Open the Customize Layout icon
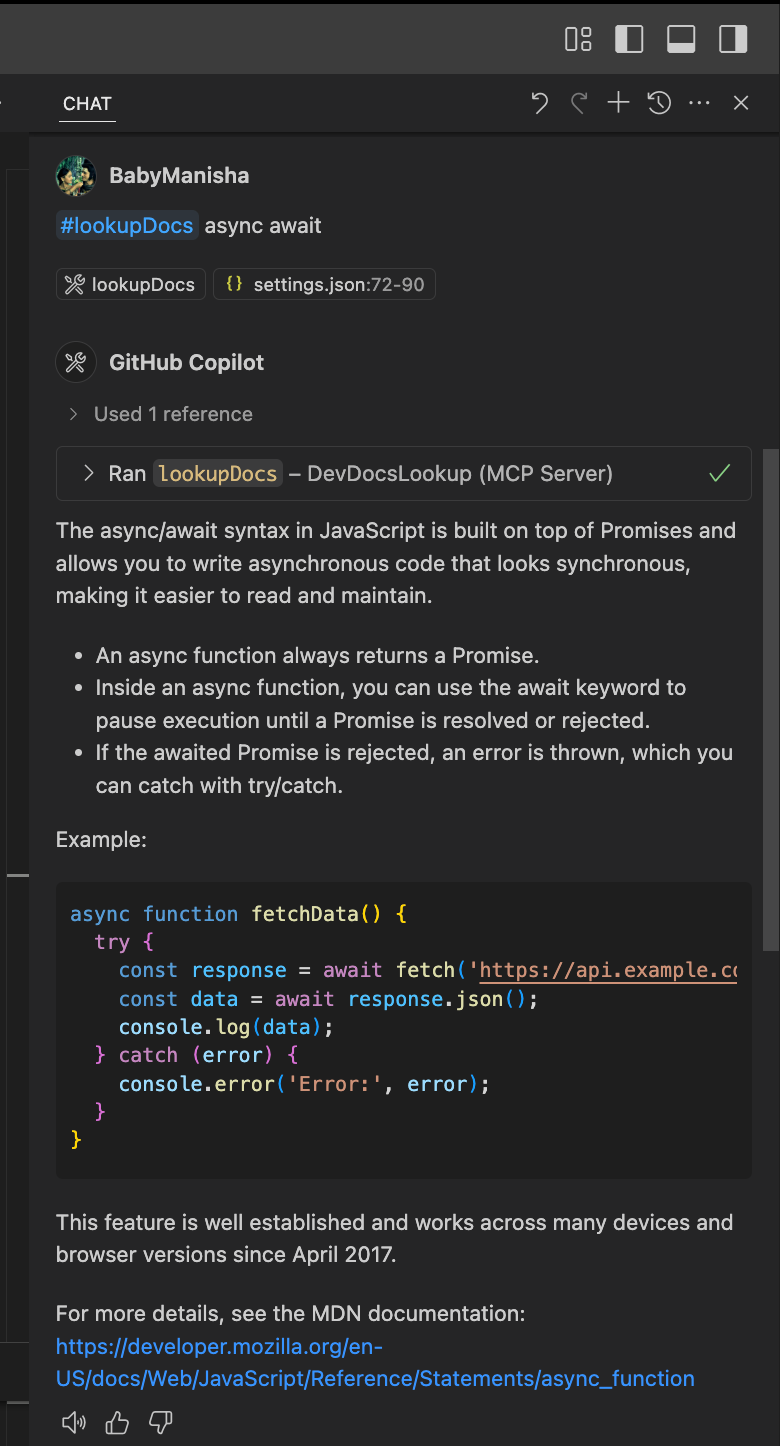Screen dimensions: 780x1446 (578, 39)
